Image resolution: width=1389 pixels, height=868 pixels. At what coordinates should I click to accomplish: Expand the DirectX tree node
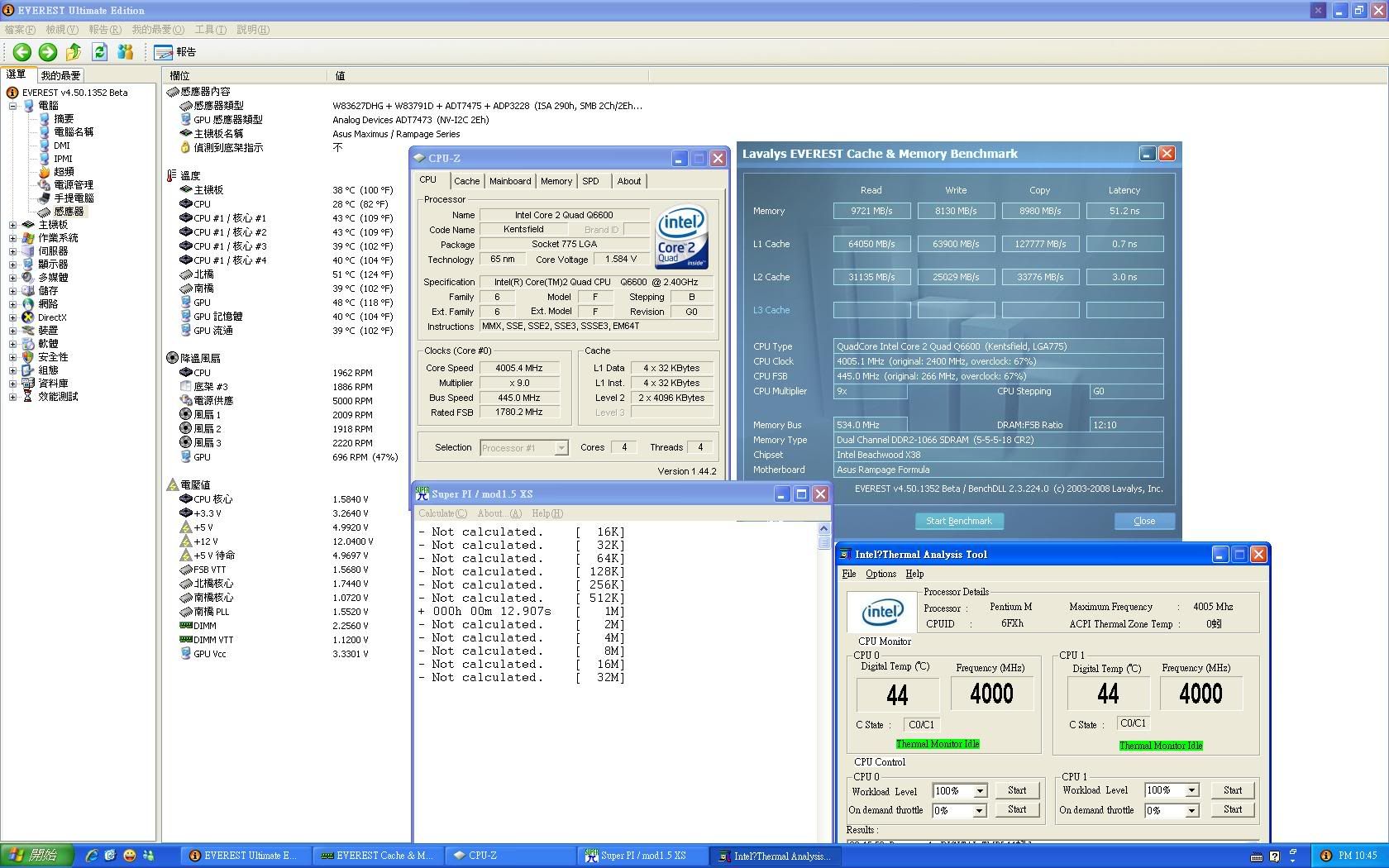(12, 317)
